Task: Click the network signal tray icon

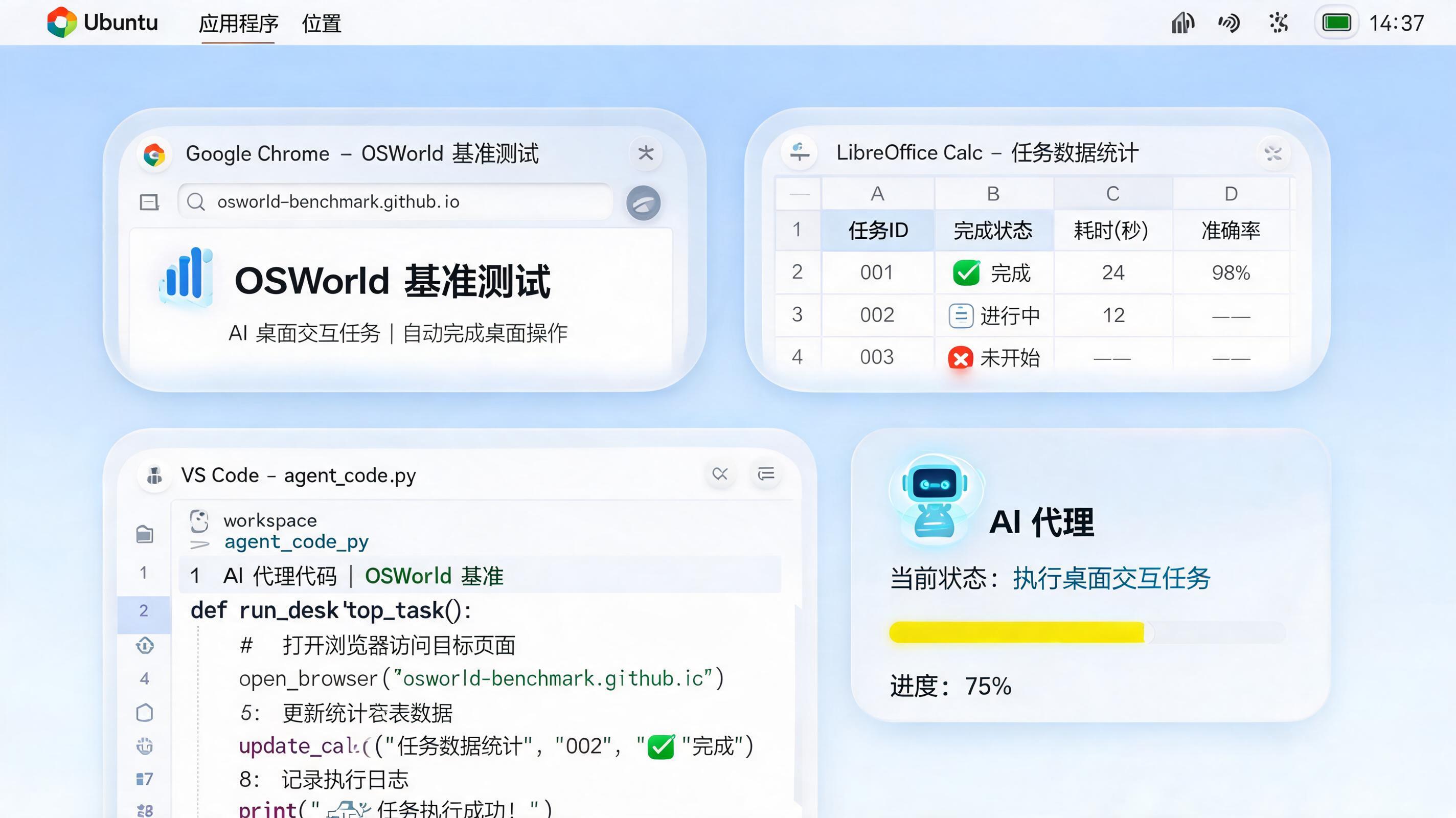Action: [x=1182, y=23]
